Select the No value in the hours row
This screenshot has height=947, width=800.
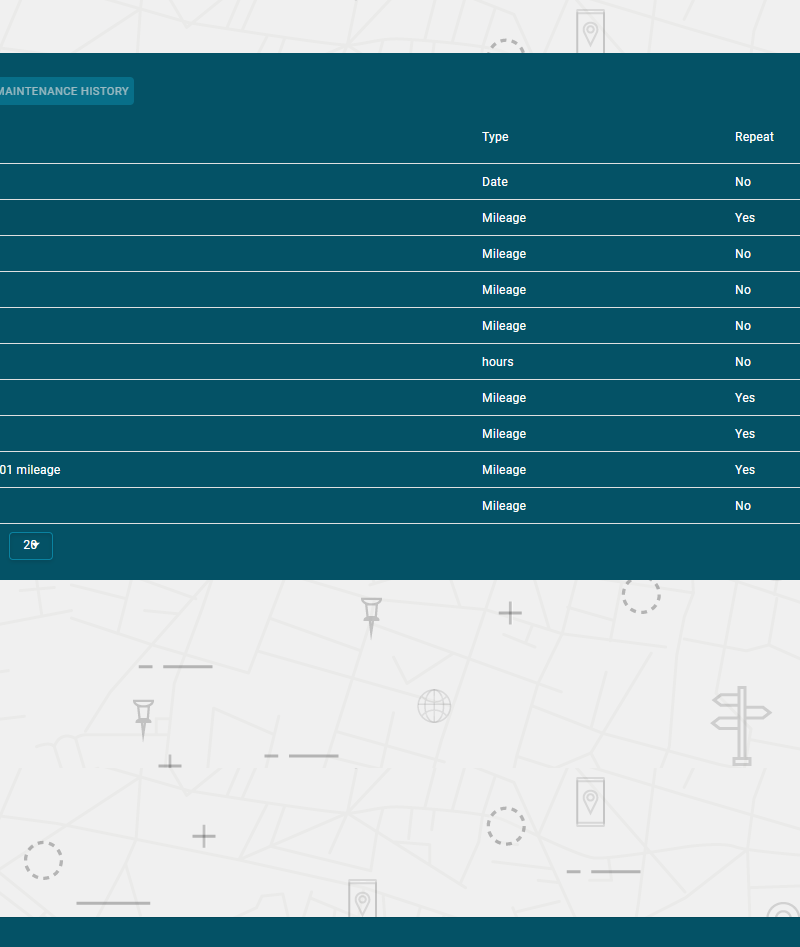tap(743, 362)
